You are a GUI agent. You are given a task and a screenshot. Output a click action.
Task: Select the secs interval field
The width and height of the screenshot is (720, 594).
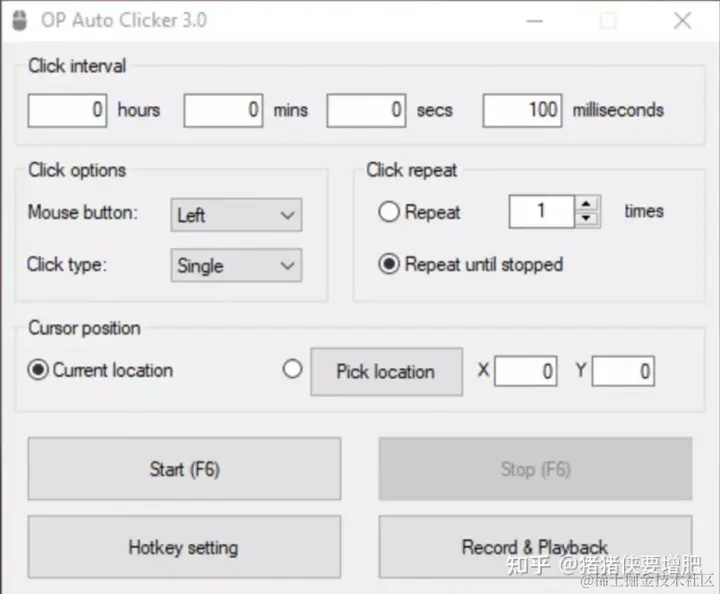tap(366, 111)
